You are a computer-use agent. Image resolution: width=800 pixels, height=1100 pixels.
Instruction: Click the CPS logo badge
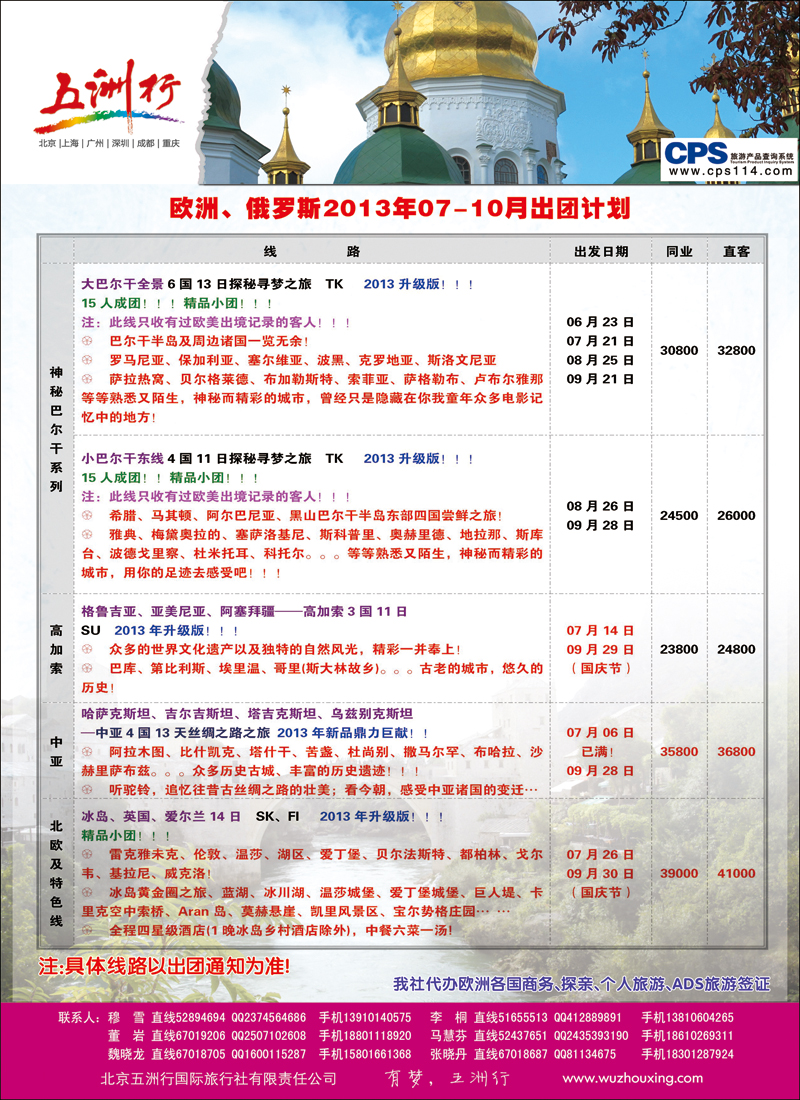point(728,160)
